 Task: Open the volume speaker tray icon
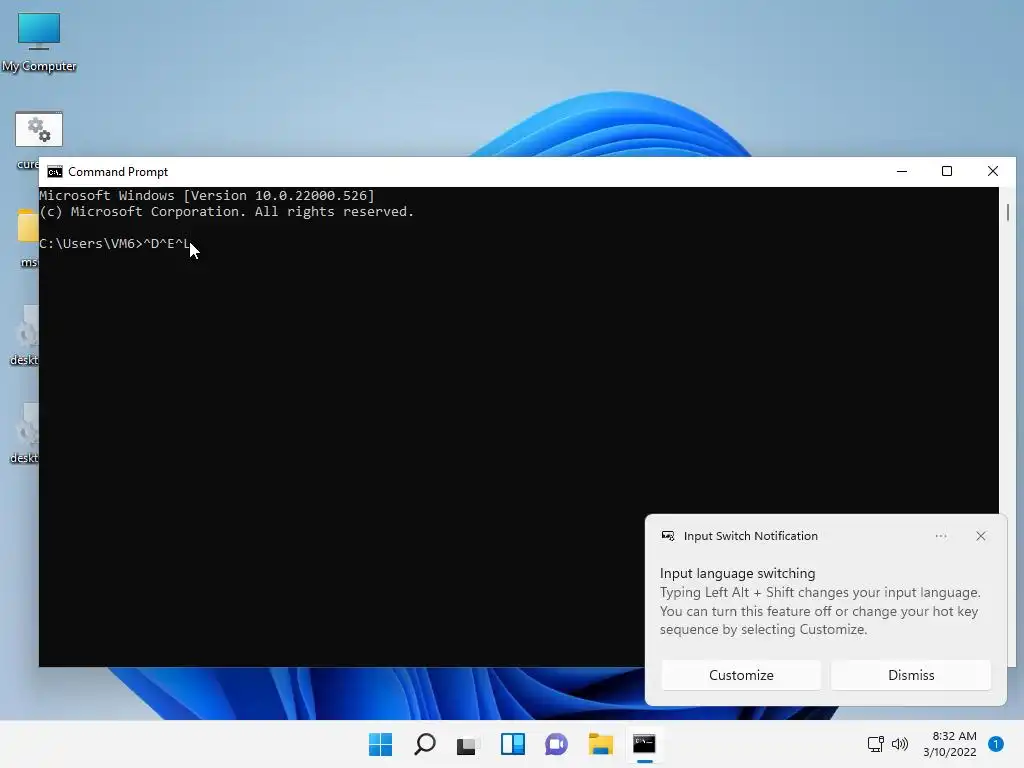pyautogui.click(x=900, y=744)
